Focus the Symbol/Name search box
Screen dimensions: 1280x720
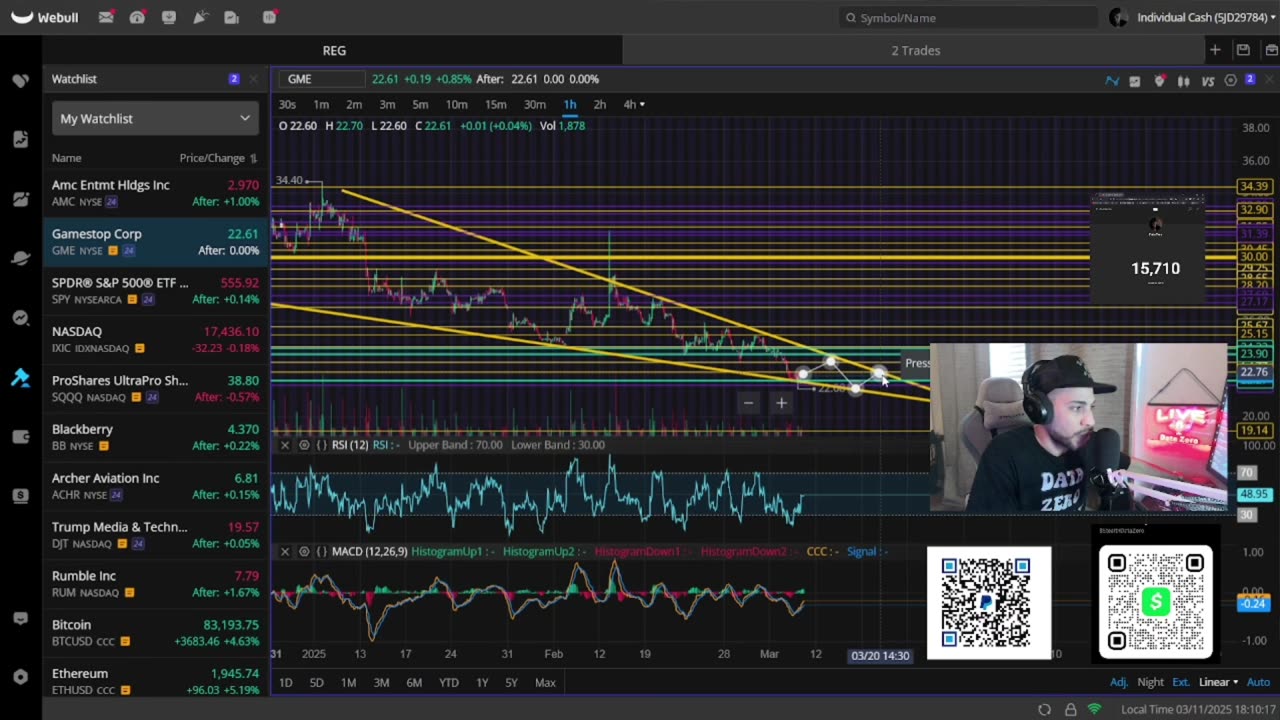968,17
